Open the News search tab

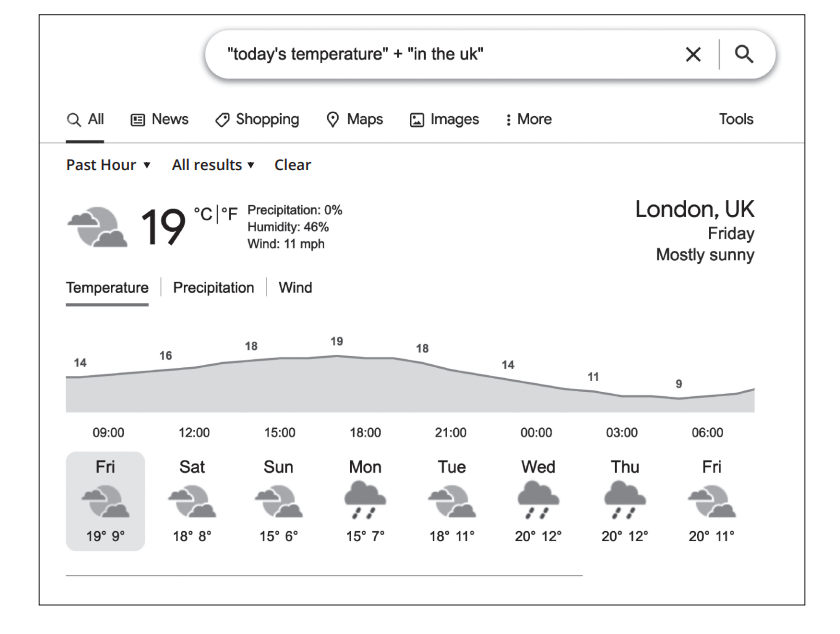[x=160, y=119]
